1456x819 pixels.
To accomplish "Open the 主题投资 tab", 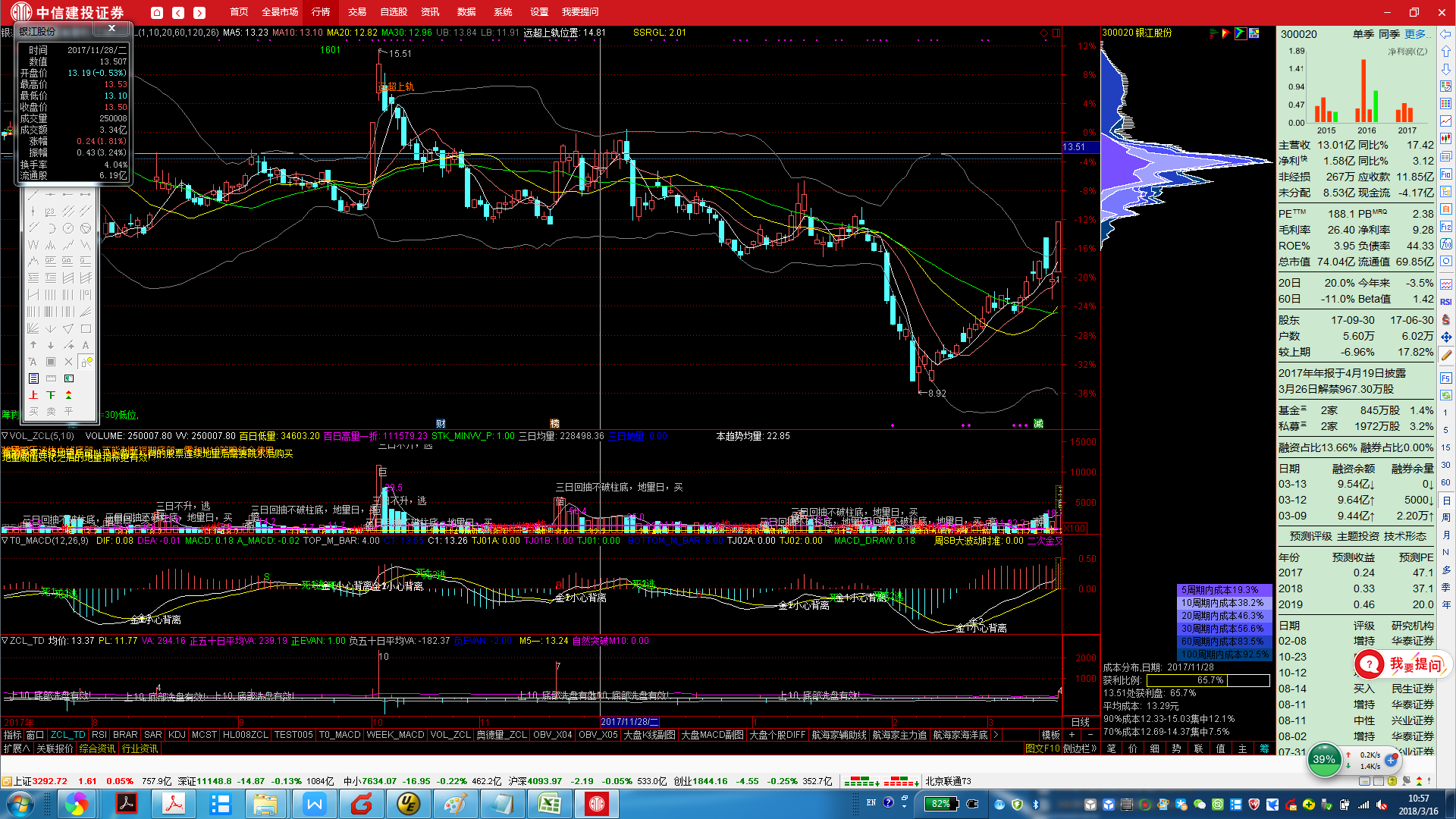I will tap(1357, 536).
